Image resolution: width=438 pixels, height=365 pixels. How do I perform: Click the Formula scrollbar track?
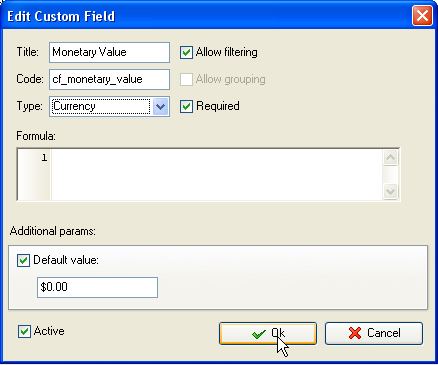(391, 174)
